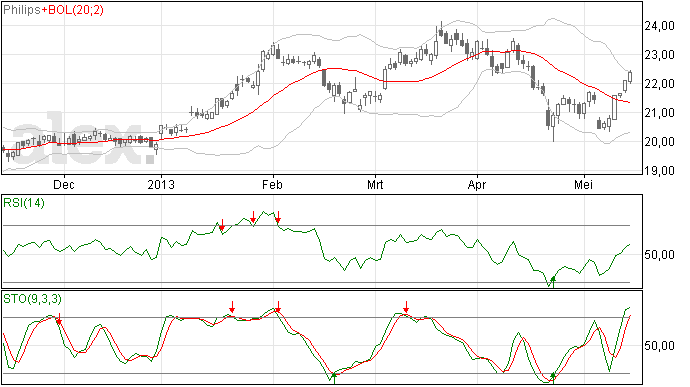Click the STO red sell arrow at Feb gridline
The height and width of the screenshot is (387, 690).
click(278, 307)
